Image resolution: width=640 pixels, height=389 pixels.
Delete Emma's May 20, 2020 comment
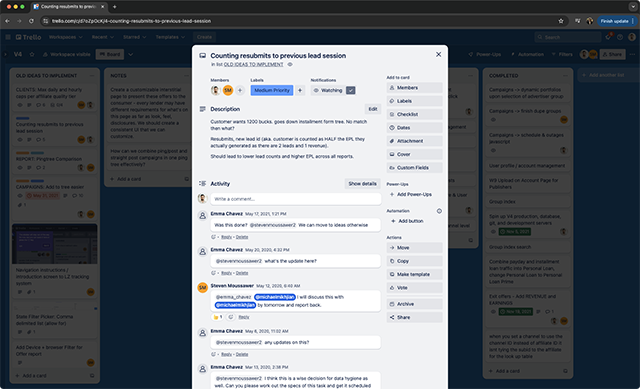[x=242, y=273]
